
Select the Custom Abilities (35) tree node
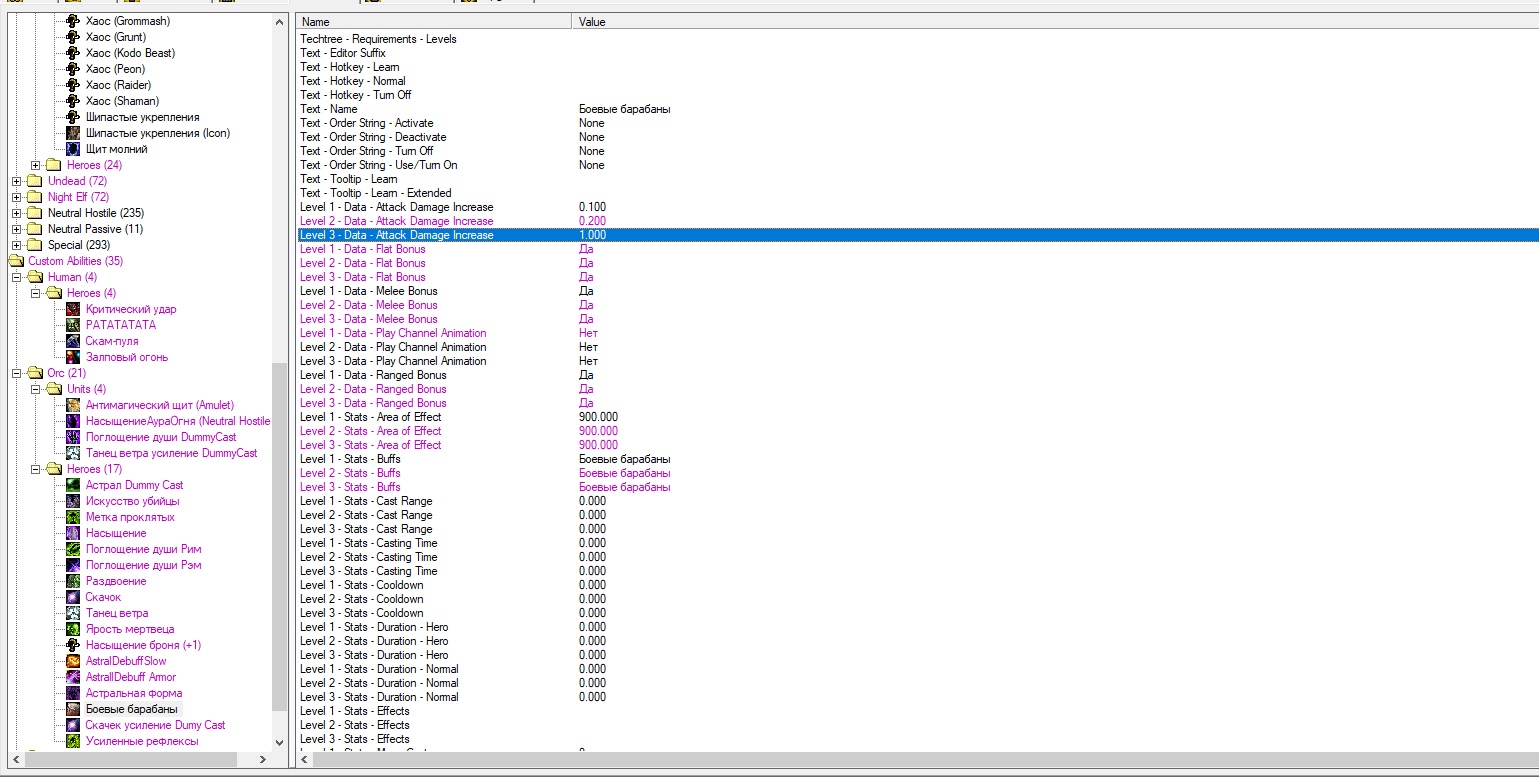(x=76, y=261)
